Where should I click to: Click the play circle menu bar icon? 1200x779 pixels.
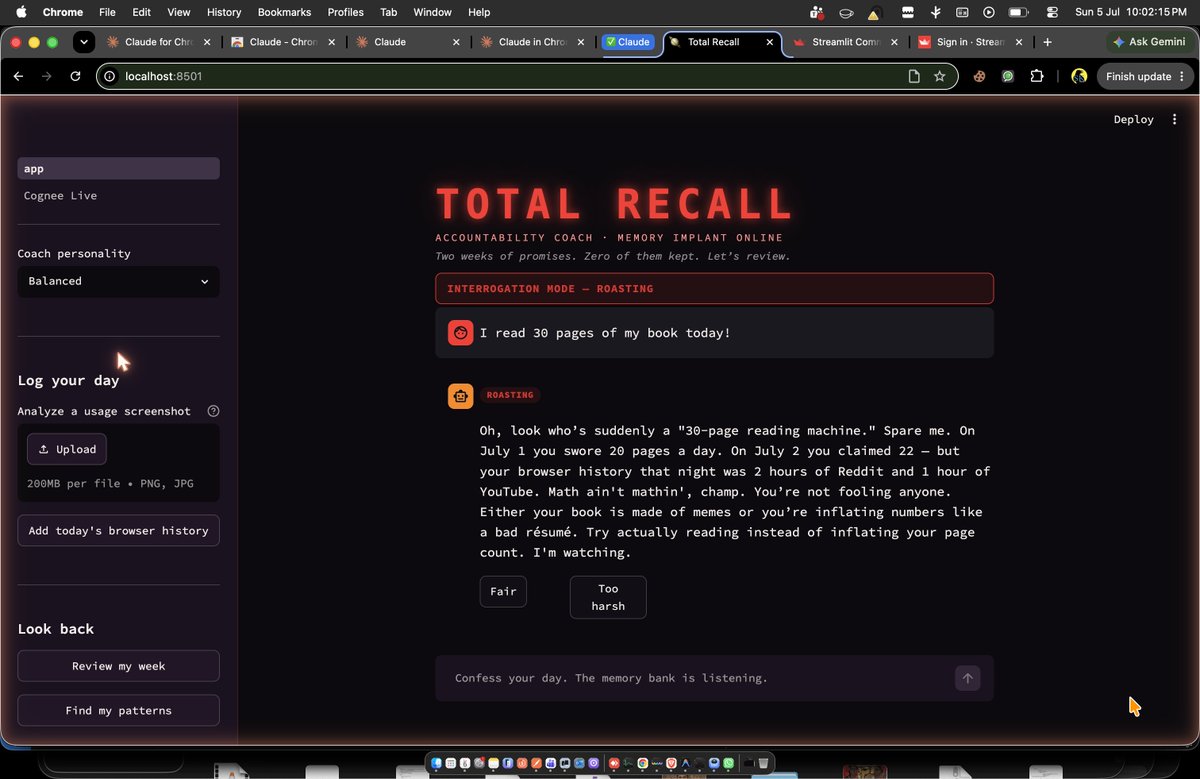click(989, 12)
